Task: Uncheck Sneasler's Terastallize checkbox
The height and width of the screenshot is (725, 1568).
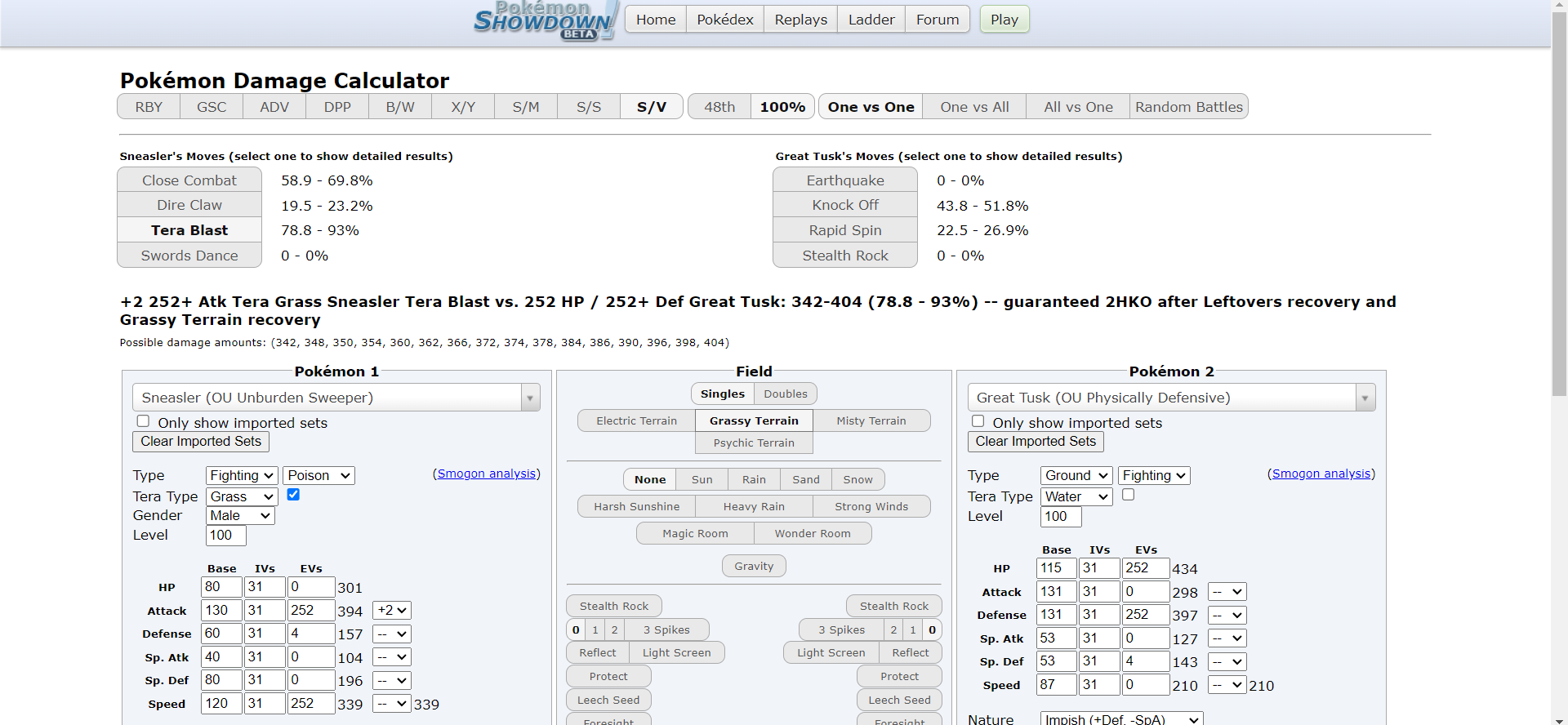Action: pyautogui.click(x=294, y=495)
